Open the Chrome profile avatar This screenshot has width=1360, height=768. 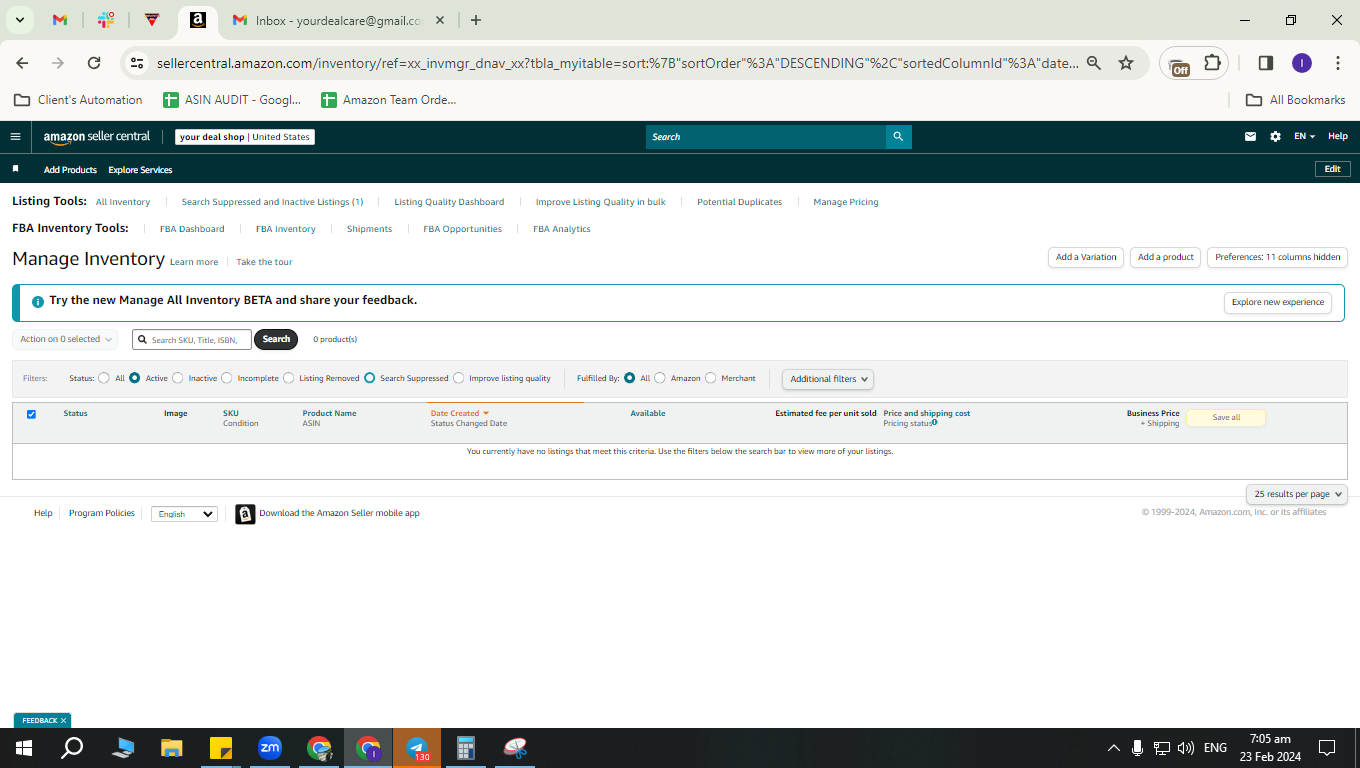[1301, 63]
